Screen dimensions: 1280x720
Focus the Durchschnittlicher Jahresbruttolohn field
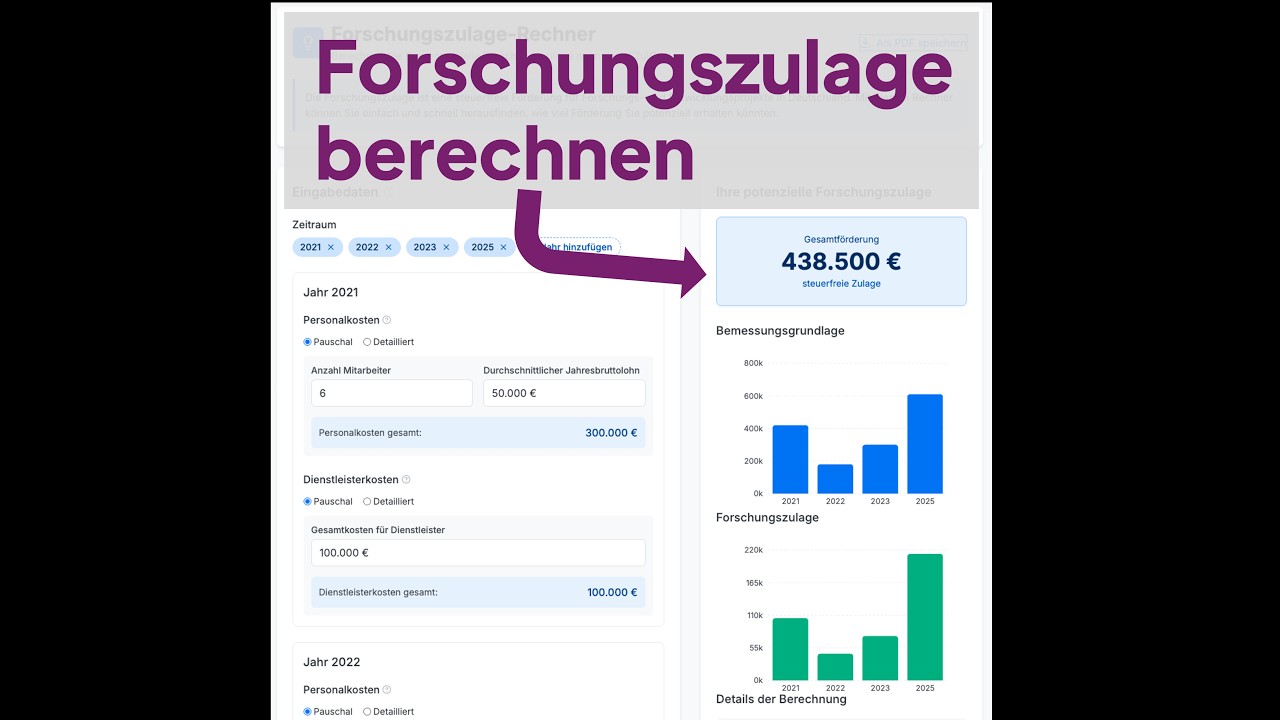pyautogui.click(x=564, y=393)
